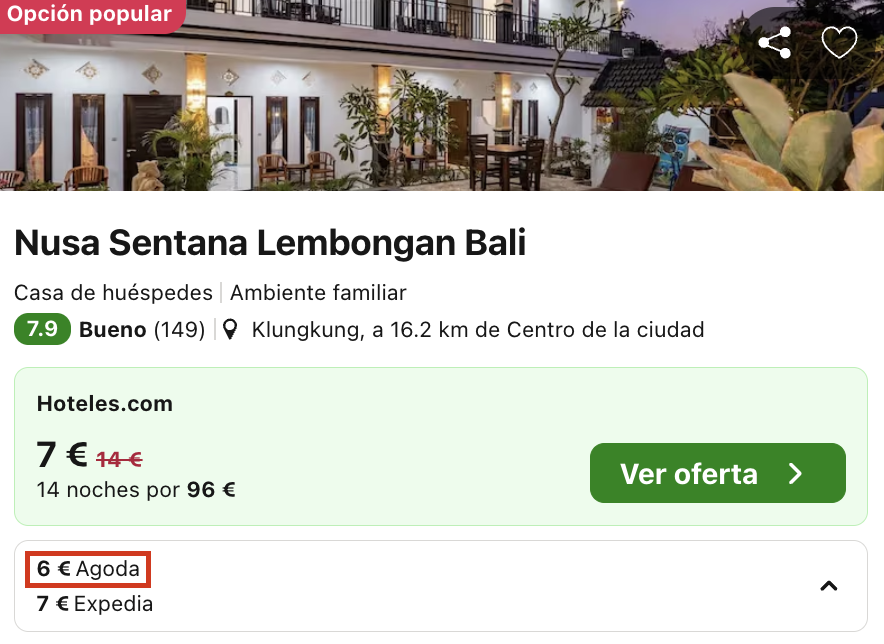Open the Bueno (149) reviews
The height and width of the screenshot is (644, 884).
pos(142,329)
